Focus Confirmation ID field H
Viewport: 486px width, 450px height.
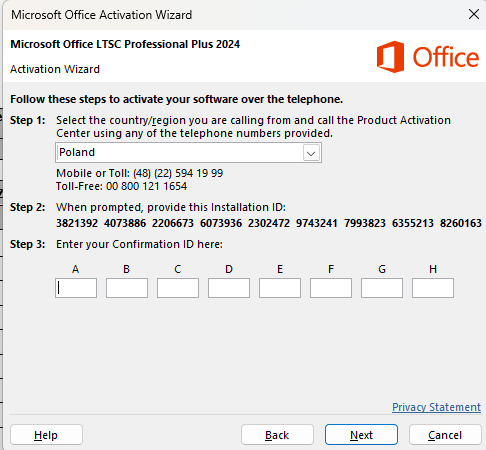pos(433,288)
